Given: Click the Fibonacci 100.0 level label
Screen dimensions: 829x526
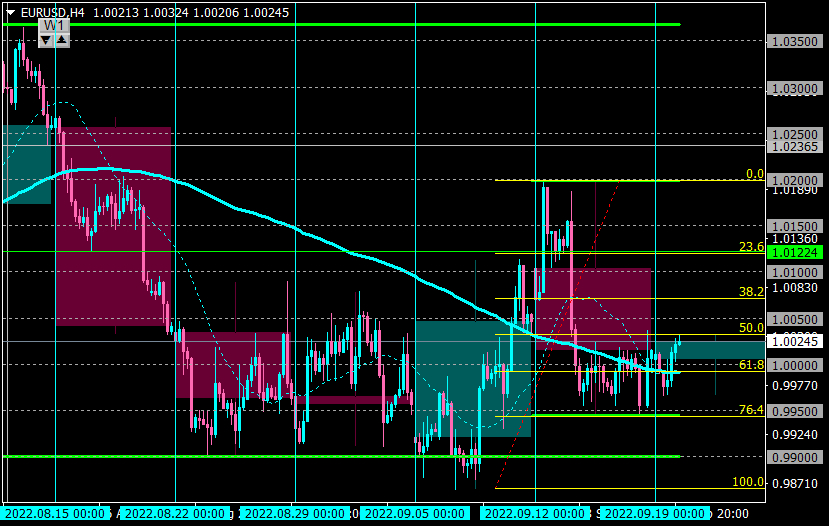Looking at the screenshot, I should [748, 482].
